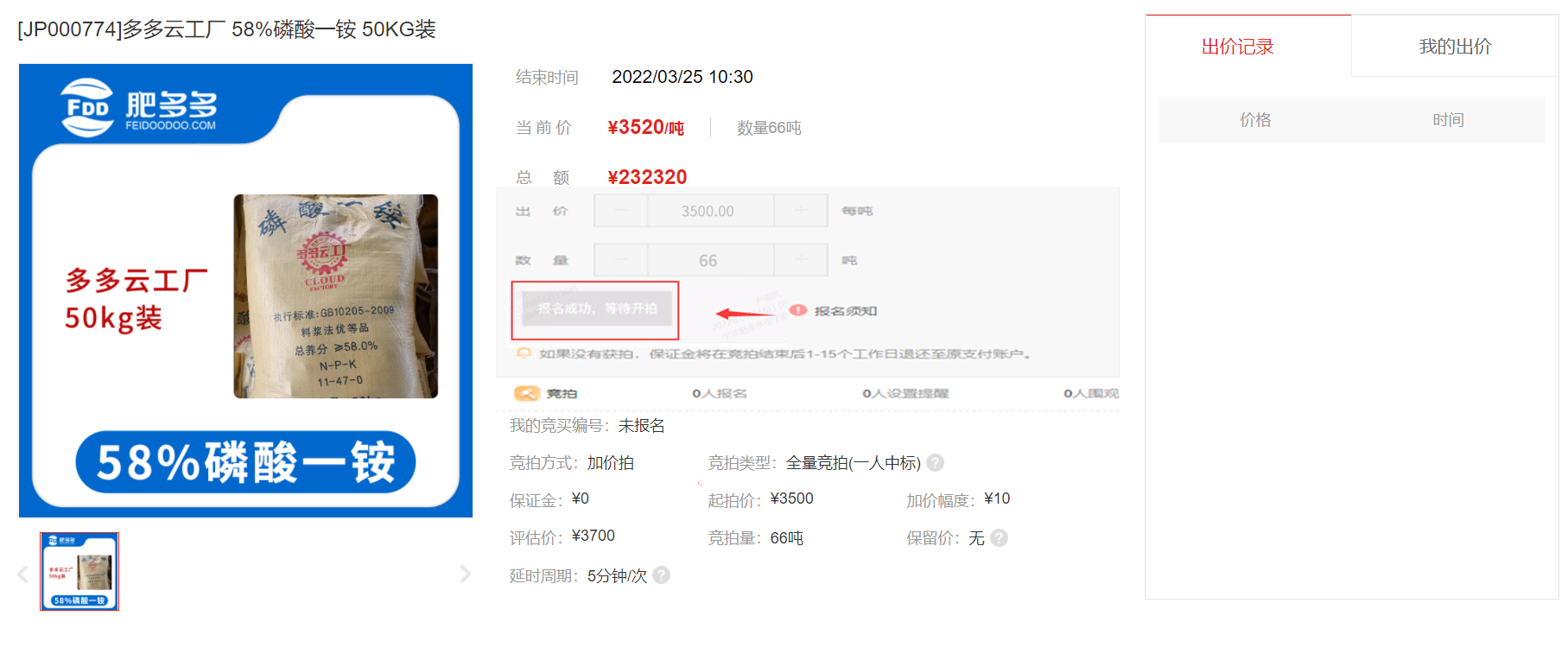
Task: Increase bid price with plus button
Action: coord(801,211)
